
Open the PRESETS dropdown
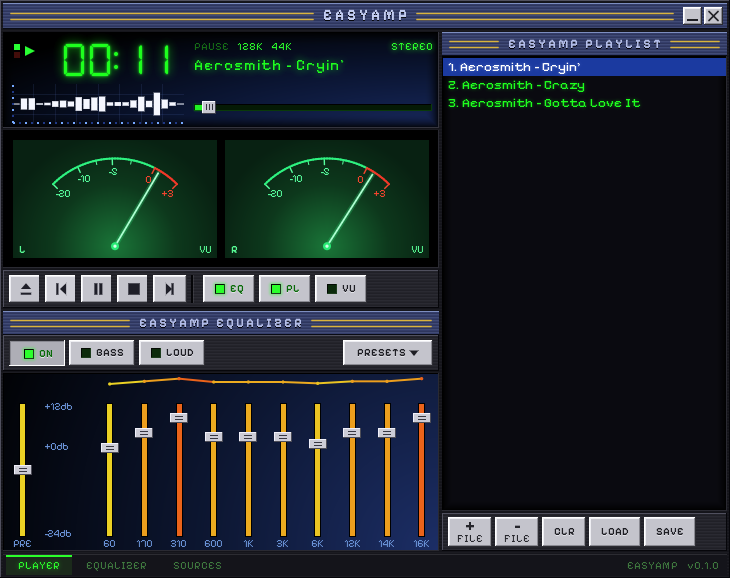click(387, 352)
